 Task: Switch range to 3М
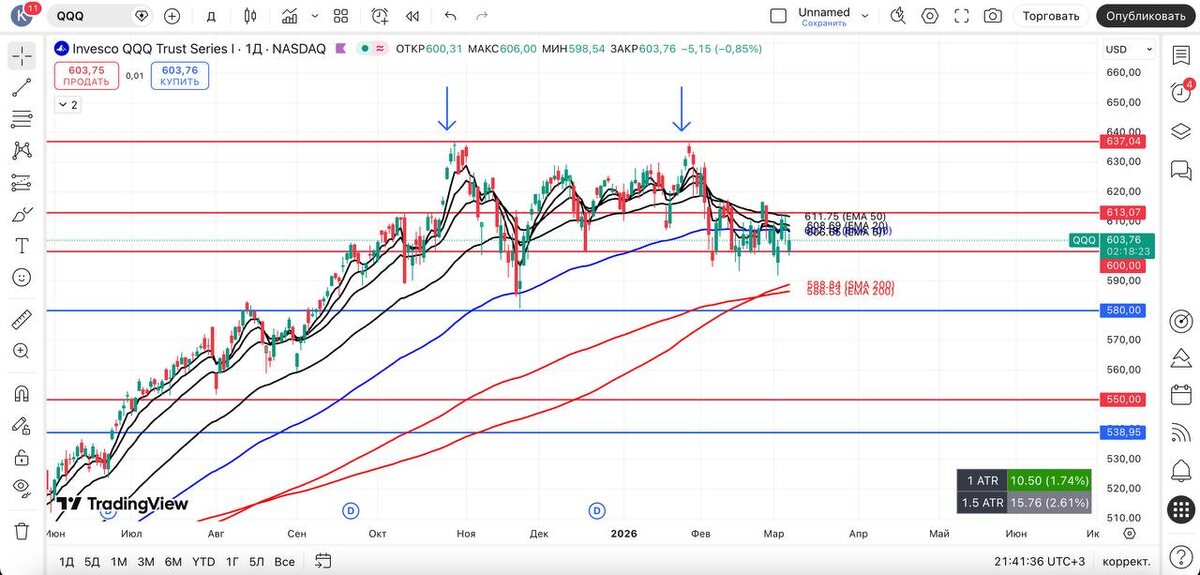pos(146,561)
